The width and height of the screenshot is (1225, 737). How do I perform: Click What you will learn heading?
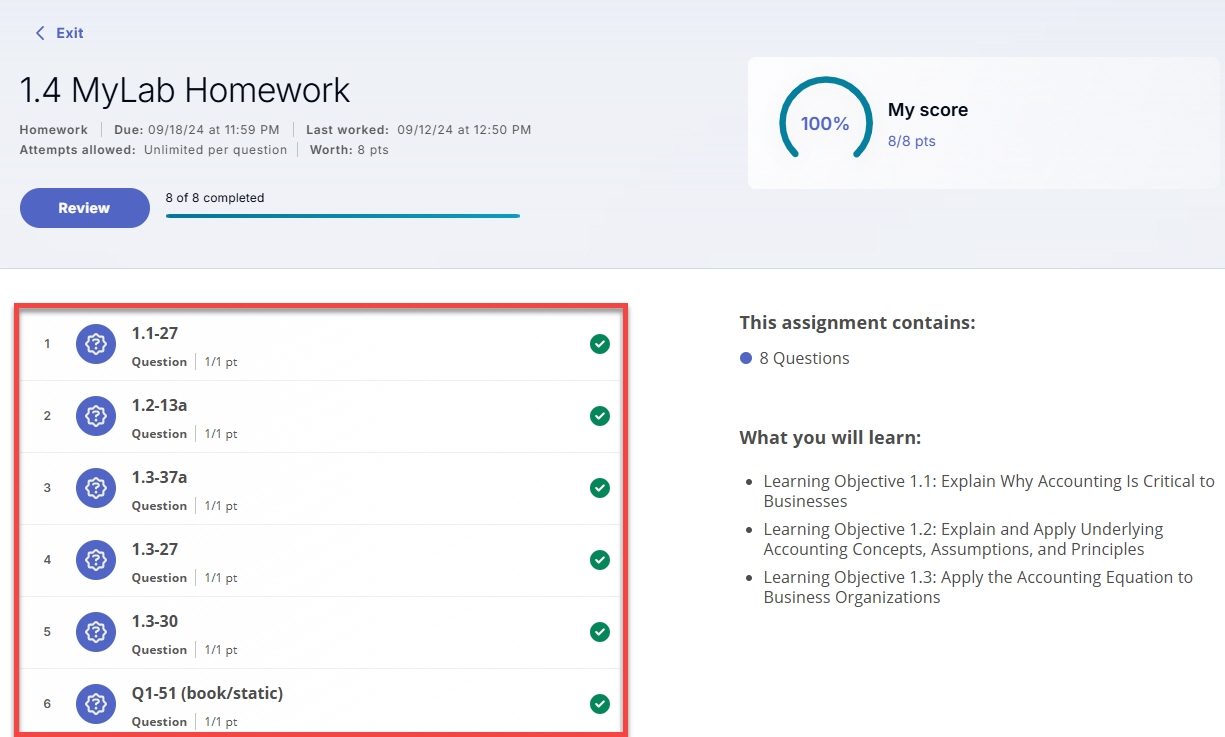point(830,438)
